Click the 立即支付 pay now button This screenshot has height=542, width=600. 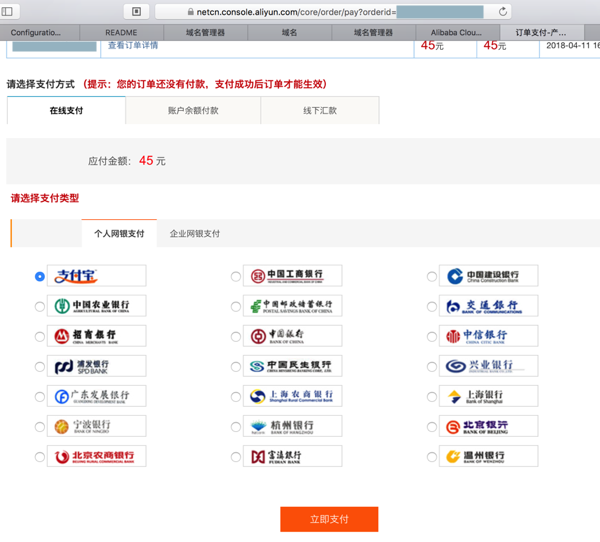click(x=329, y=519)
